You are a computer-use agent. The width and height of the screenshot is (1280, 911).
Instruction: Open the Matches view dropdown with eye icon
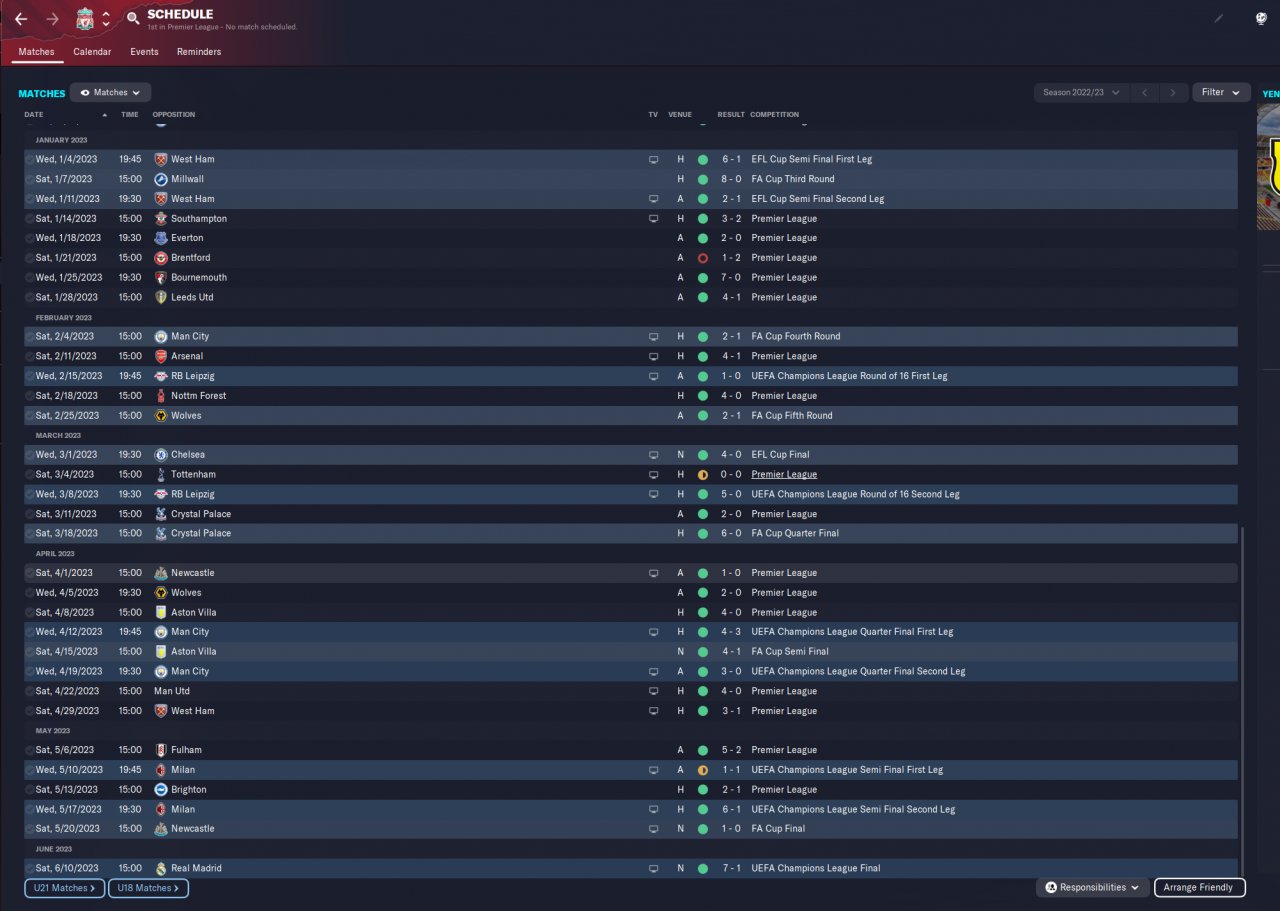[x=110, y=93]
